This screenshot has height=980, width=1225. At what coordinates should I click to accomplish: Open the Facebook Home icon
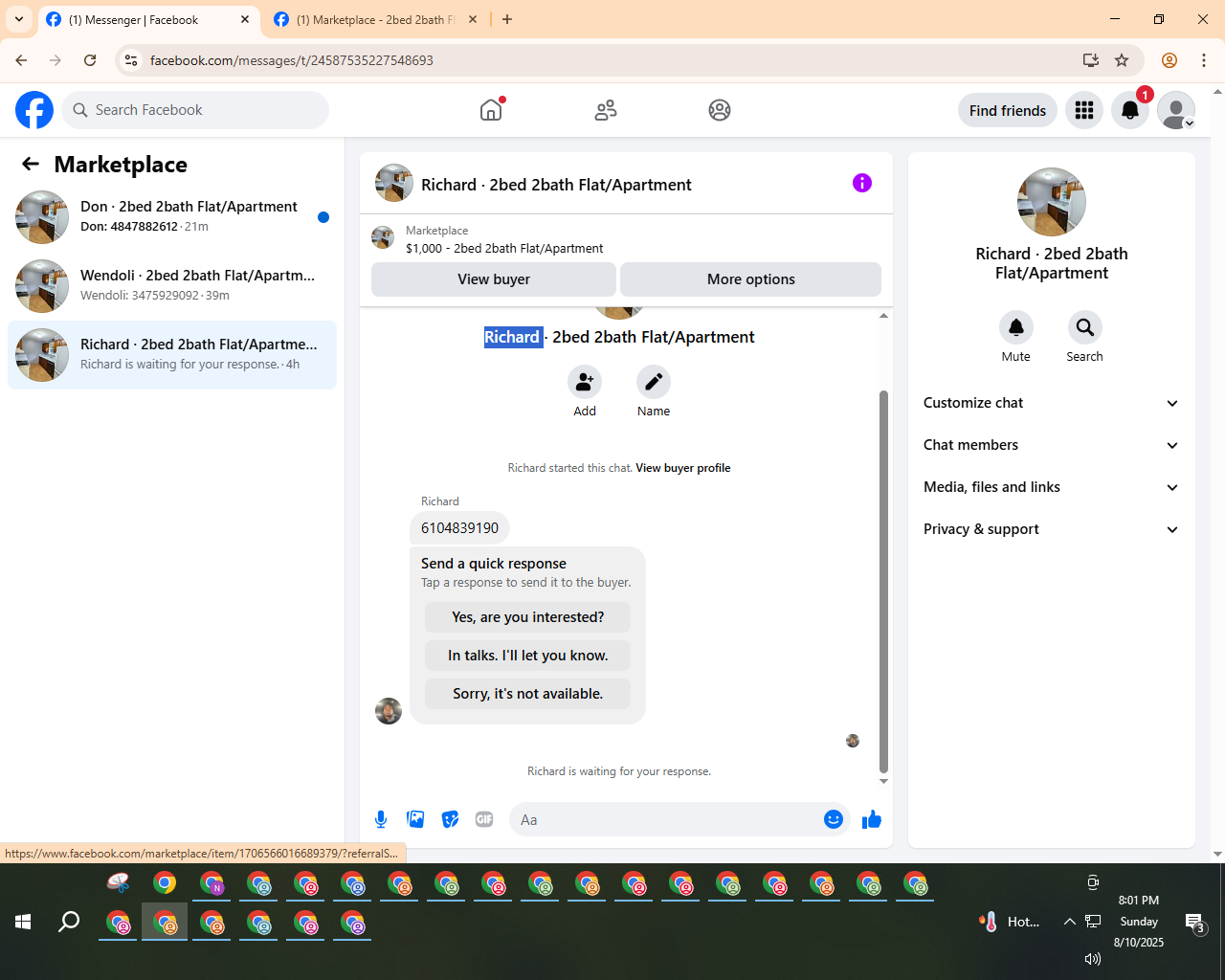pyautogui.click(x=491, y=110)
